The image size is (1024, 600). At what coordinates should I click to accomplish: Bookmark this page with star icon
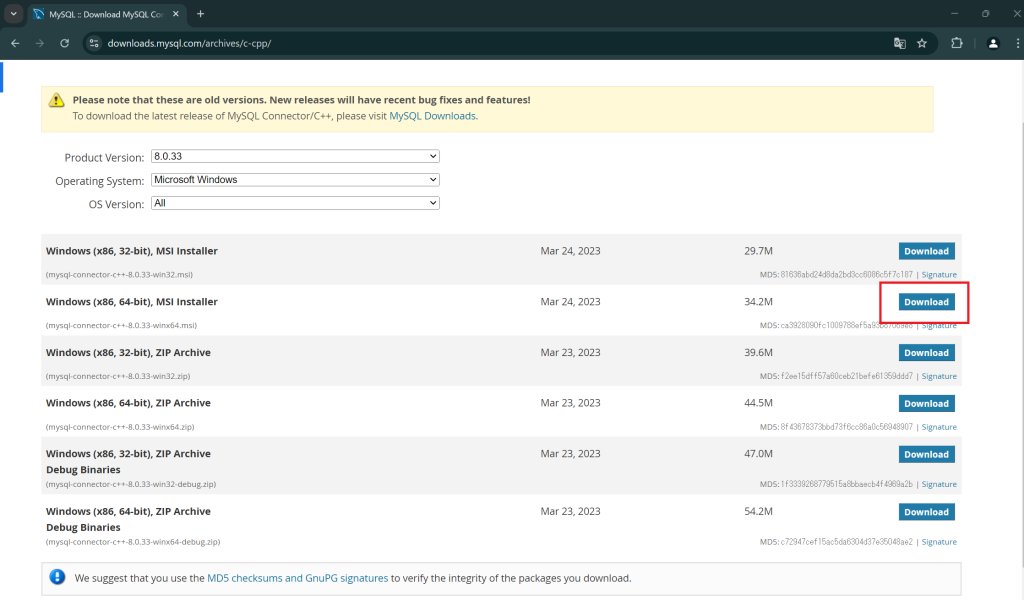tap(922, 43)
